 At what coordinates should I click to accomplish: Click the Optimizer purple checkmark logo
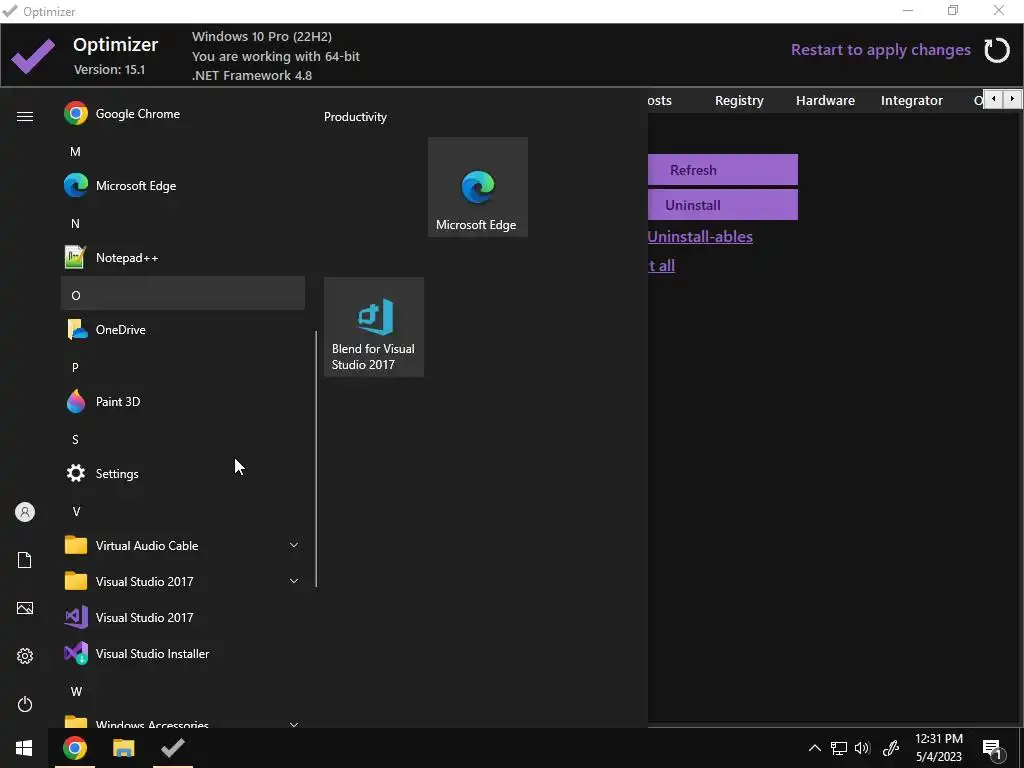tap(33, 56)
